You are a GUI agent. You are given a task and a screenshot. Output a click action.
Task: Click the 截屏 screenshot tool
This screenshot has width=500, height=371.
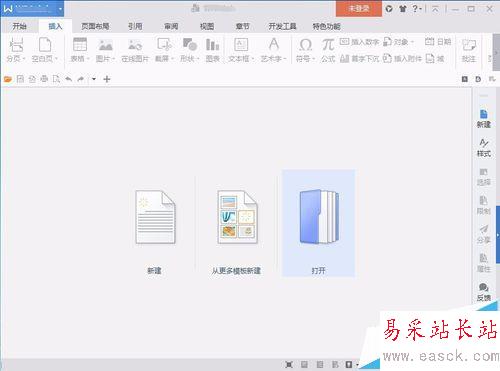click(x=164, y=45)
